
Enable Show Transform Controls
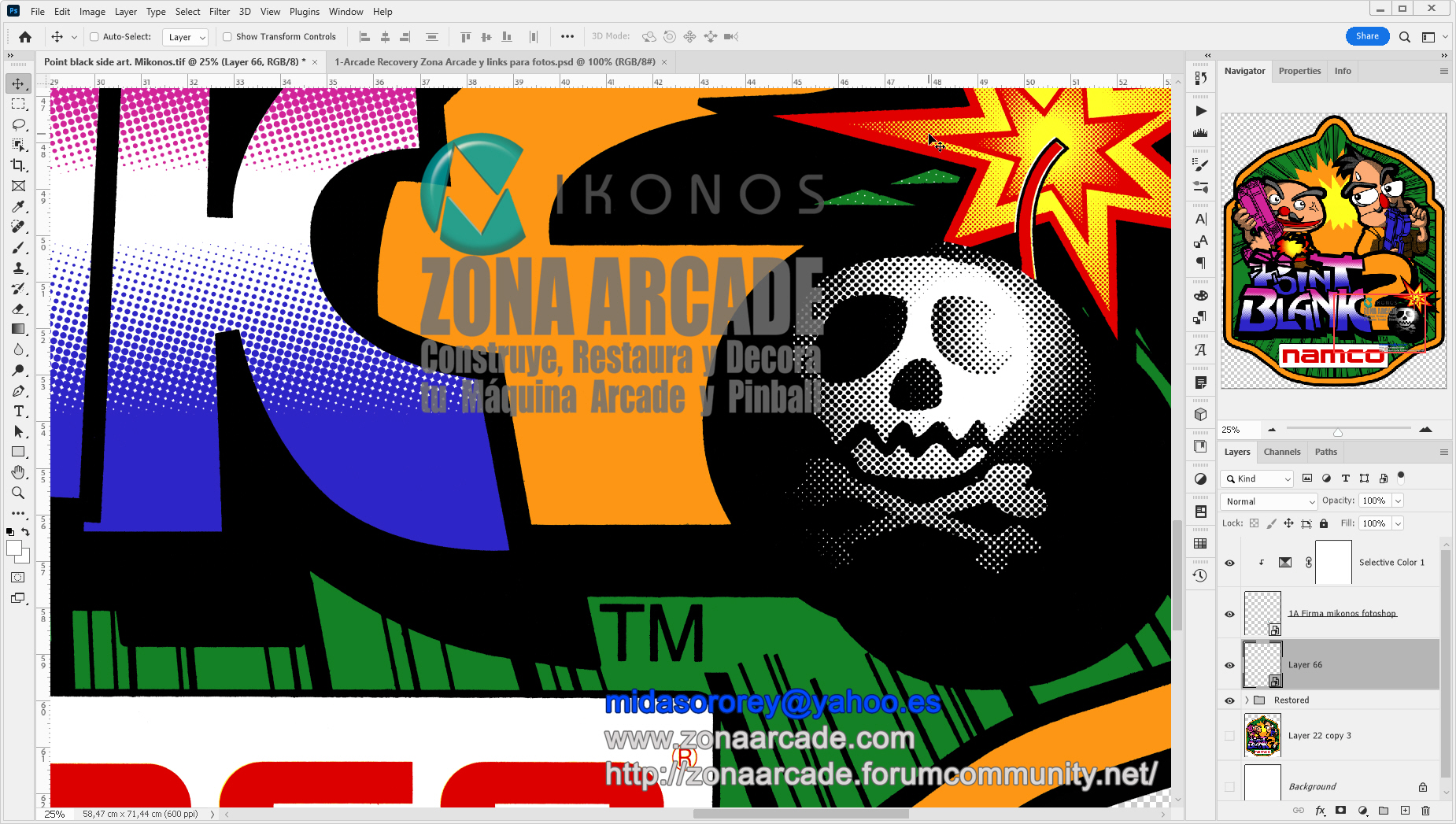(x=227, y=36)
